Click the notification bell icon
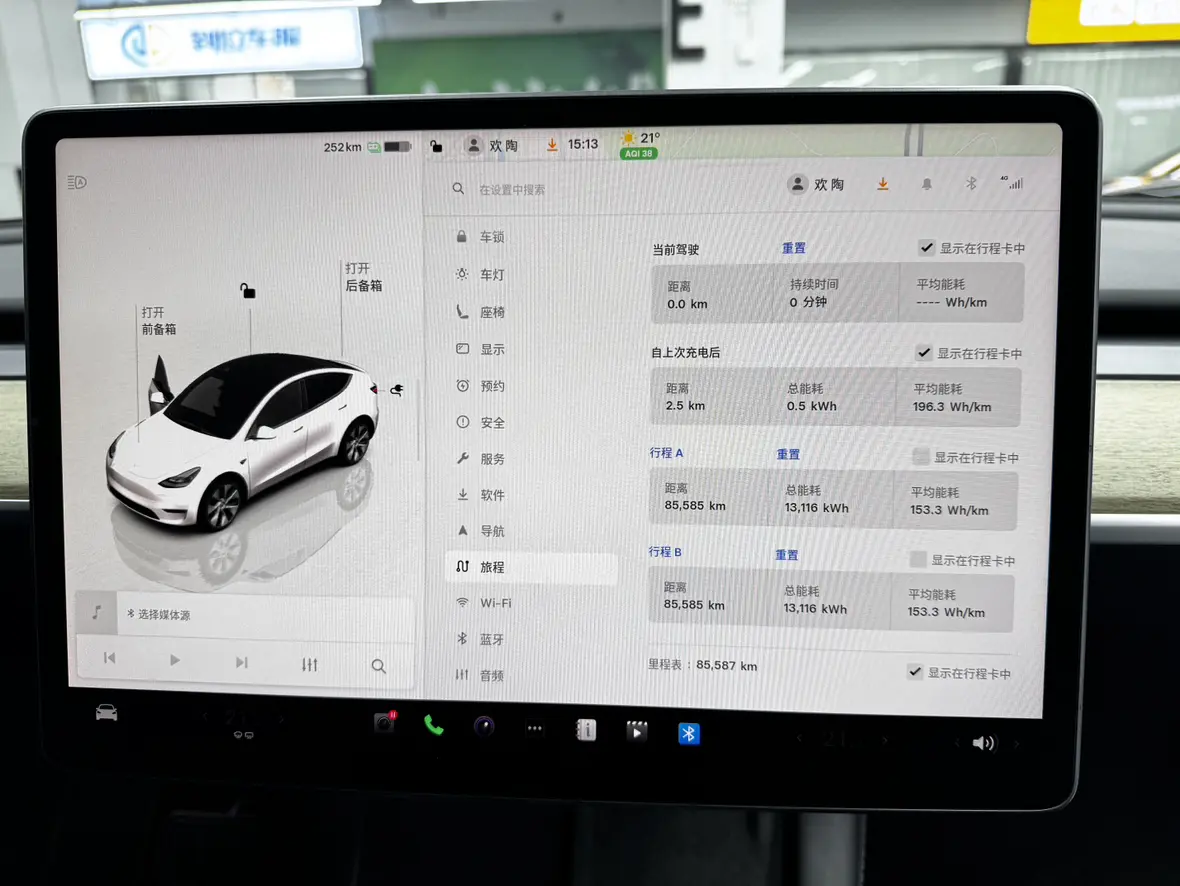Image resolution: width=1180 pixels, height=886 pixels. click(x=927, y=184)
